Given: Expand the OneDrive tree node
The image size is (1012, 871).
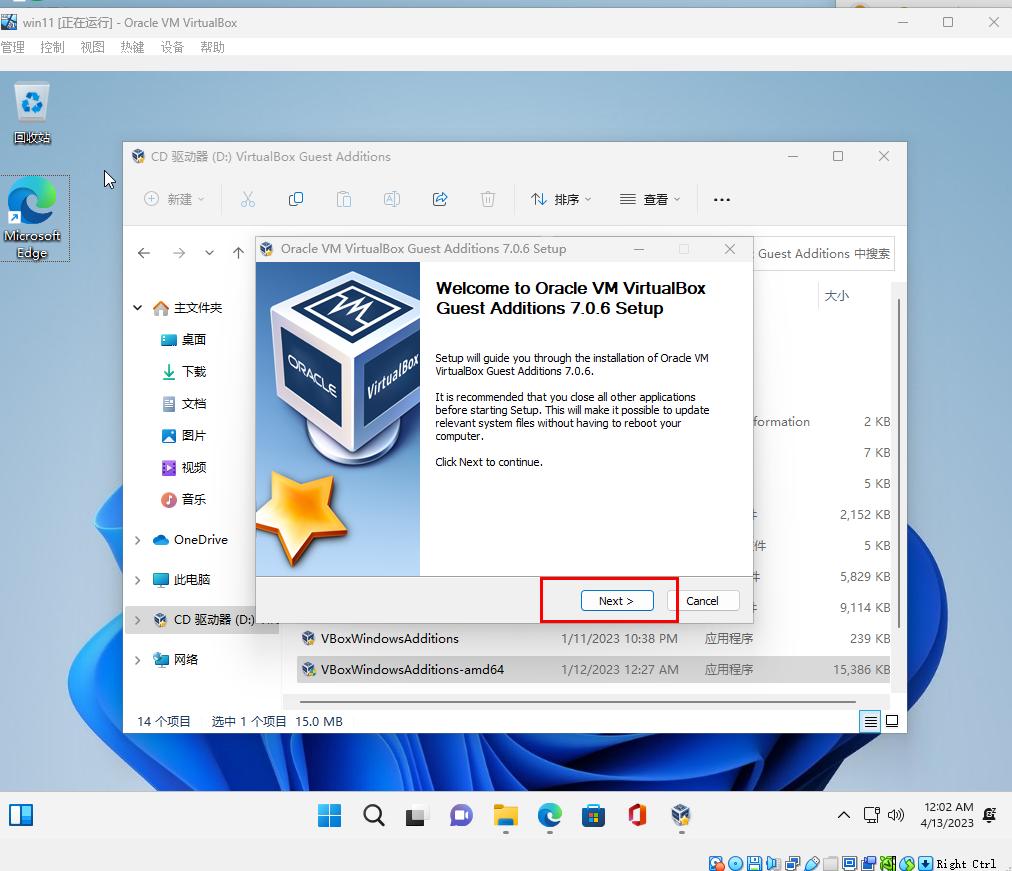Looking at the screenshot, I should (x=138, y=540).
